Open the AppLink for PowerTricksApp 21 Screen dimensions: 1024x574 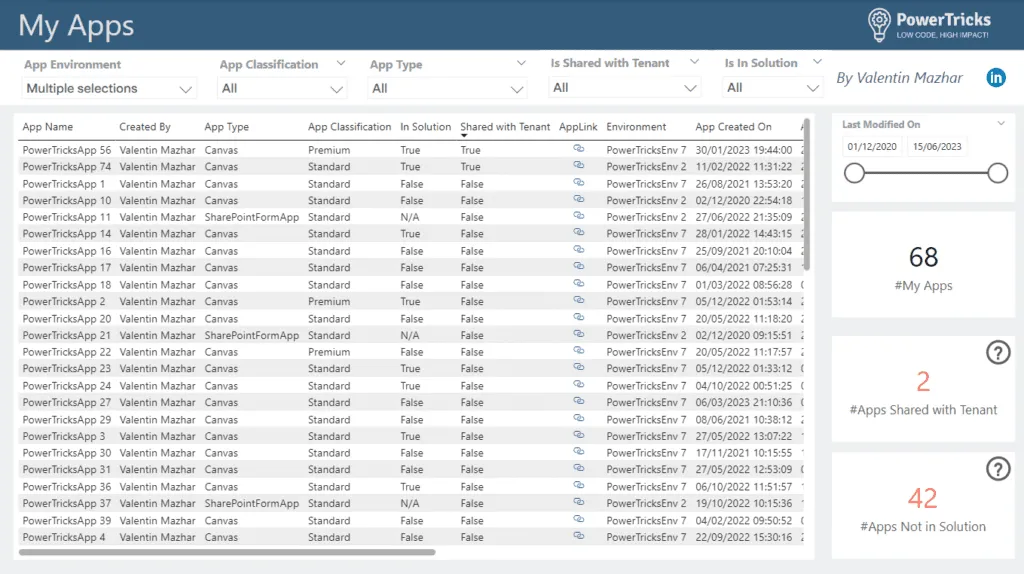coord(579,334)
